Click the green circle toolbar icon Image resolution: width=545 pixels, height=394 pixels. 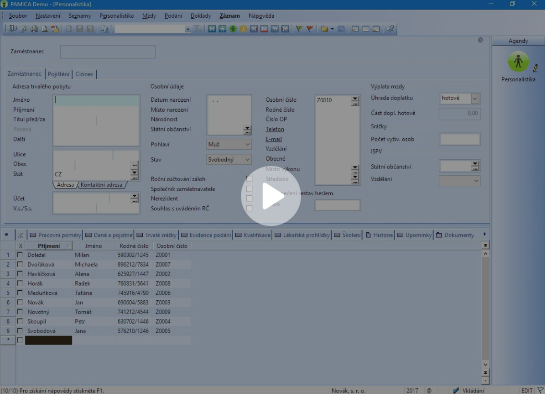point(233,29)
